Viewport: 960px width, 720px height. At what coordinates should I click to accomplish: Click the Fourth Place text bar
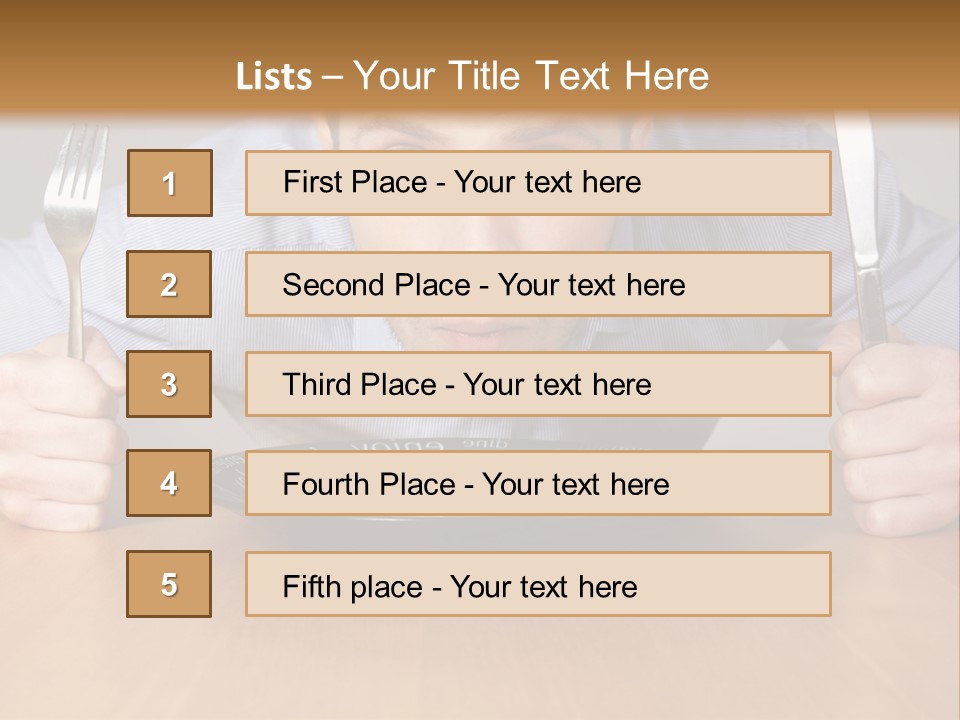point(538,483)
